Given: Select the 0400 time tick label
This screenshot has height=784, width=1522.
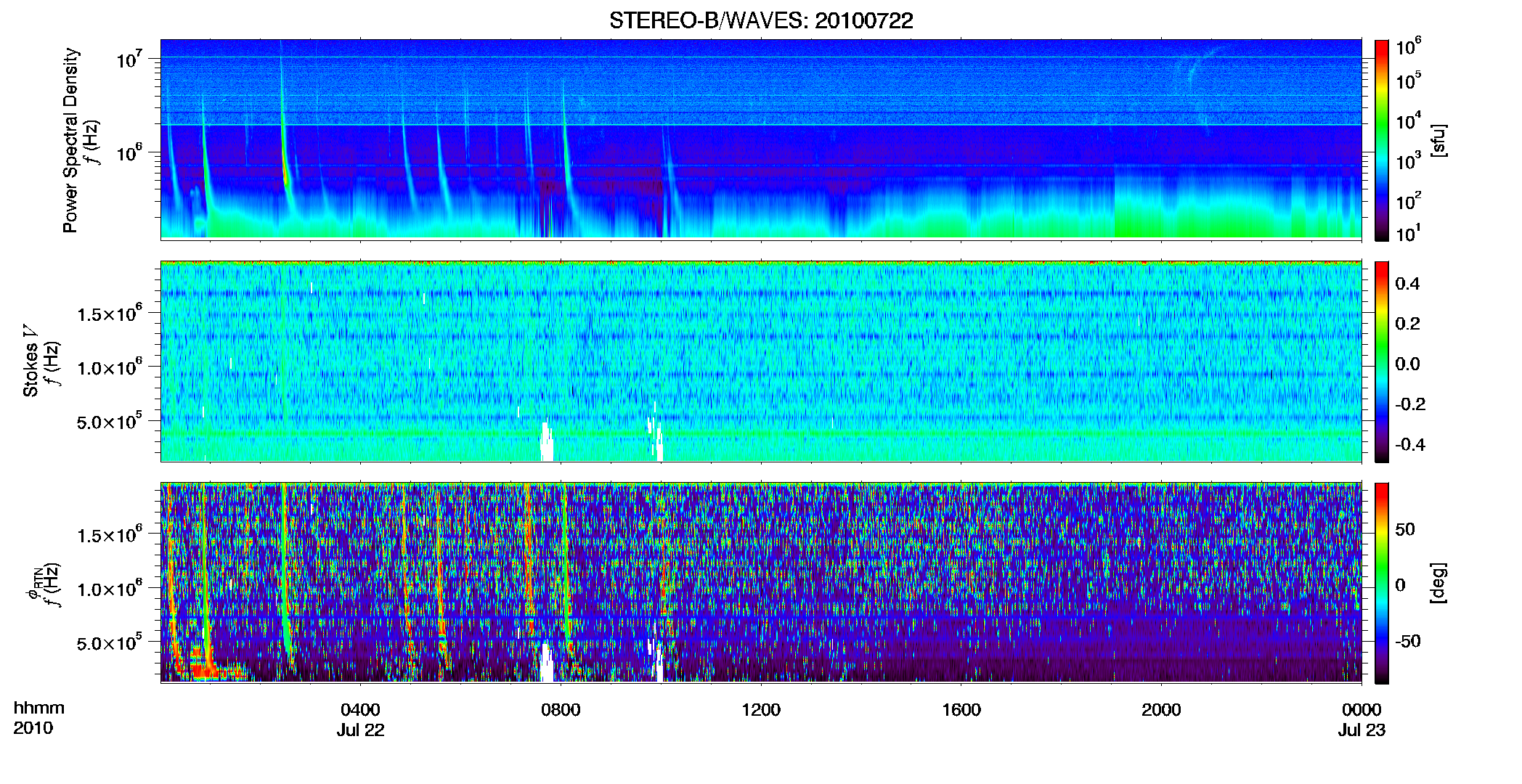Looking at the screenshot, I should (360, 710).
